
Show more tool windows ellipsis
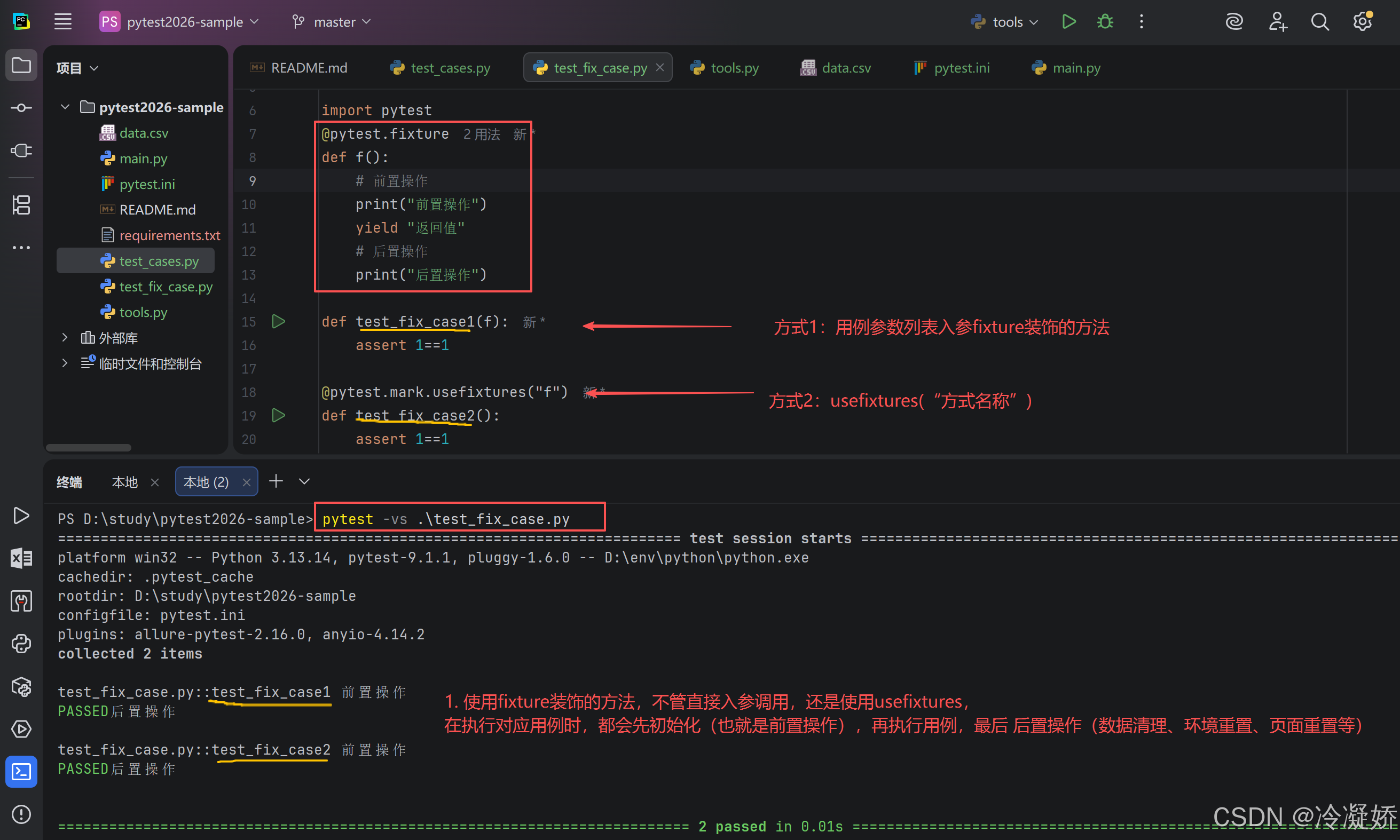click(21, 248)
